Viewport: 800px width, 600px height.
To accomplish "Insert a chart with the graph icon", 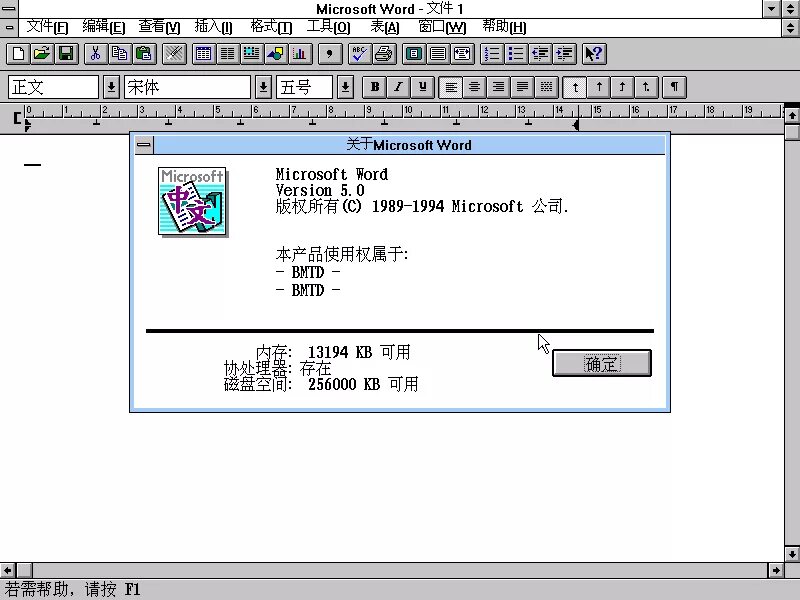I will coord(300,54).
